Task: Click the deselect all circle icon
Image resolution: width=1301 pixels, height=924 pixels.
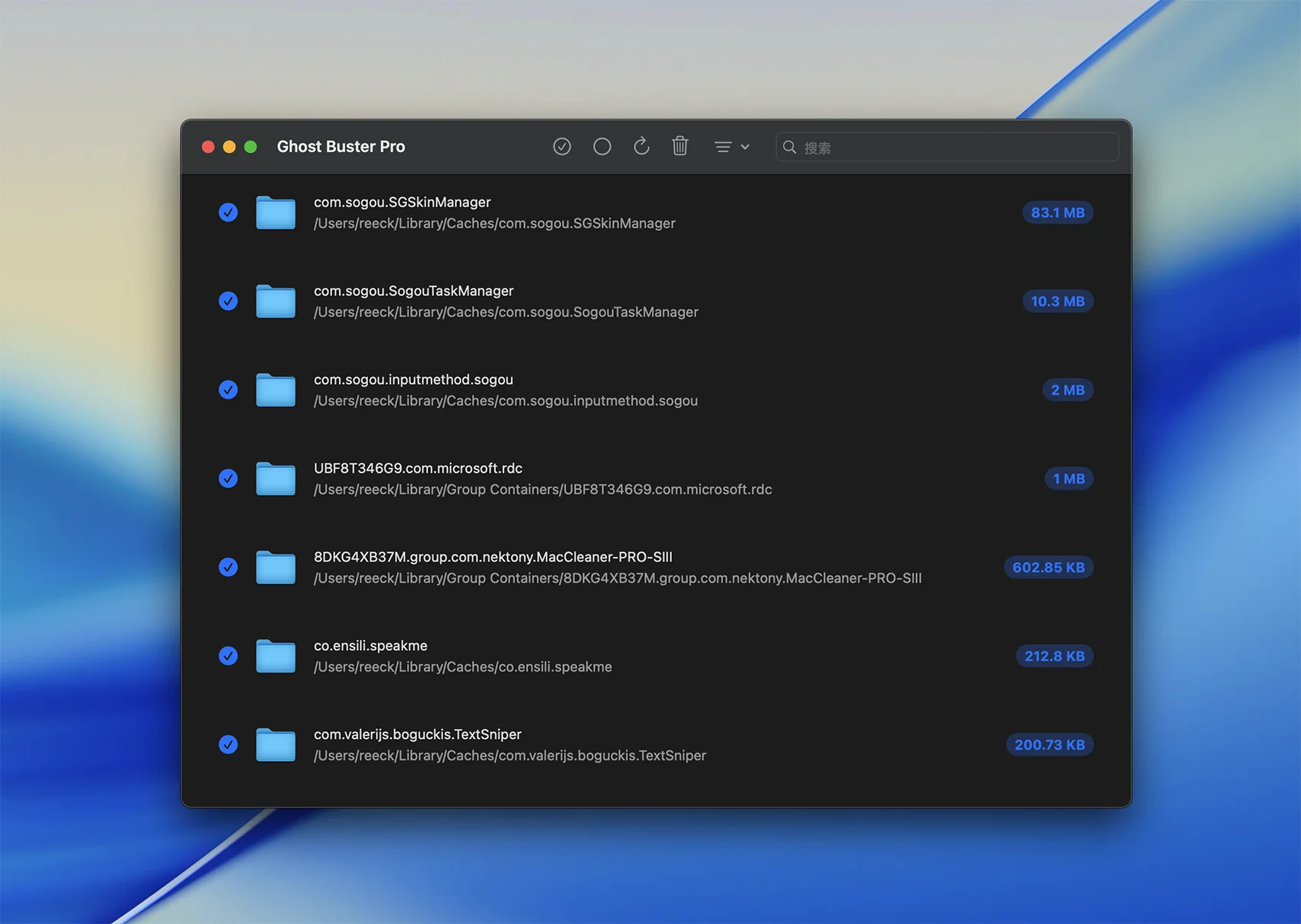Action: (602, 146)
